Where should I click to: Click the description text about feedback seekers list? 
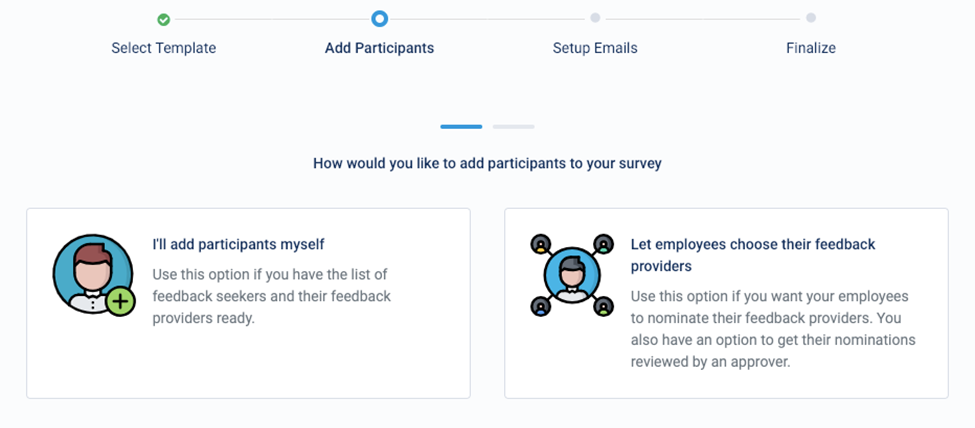click(x=272, y=296)
